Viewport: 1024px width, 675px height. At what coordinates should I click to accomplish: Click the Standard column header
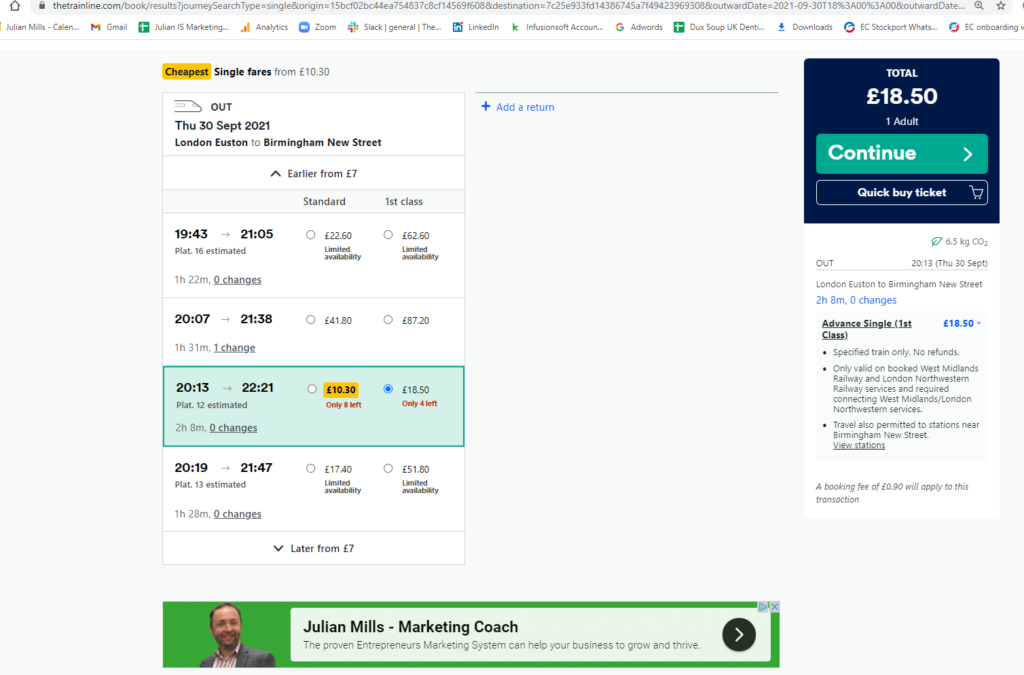(x=324, y=202)
